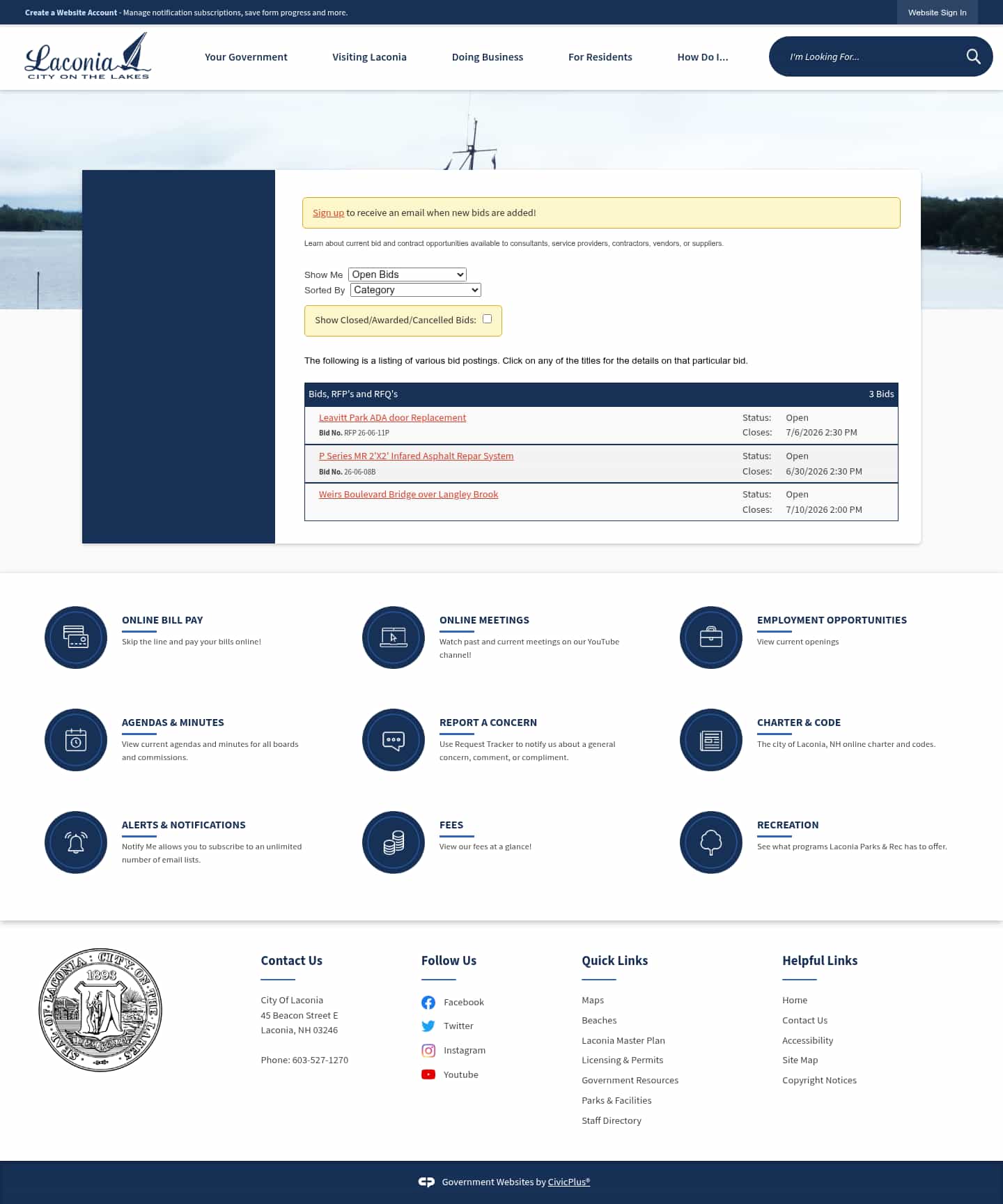The width and height of the screenshot is (1003, 1204).
Task: Open the Parks & Facilities link
Action: [x=617, y=1100]
